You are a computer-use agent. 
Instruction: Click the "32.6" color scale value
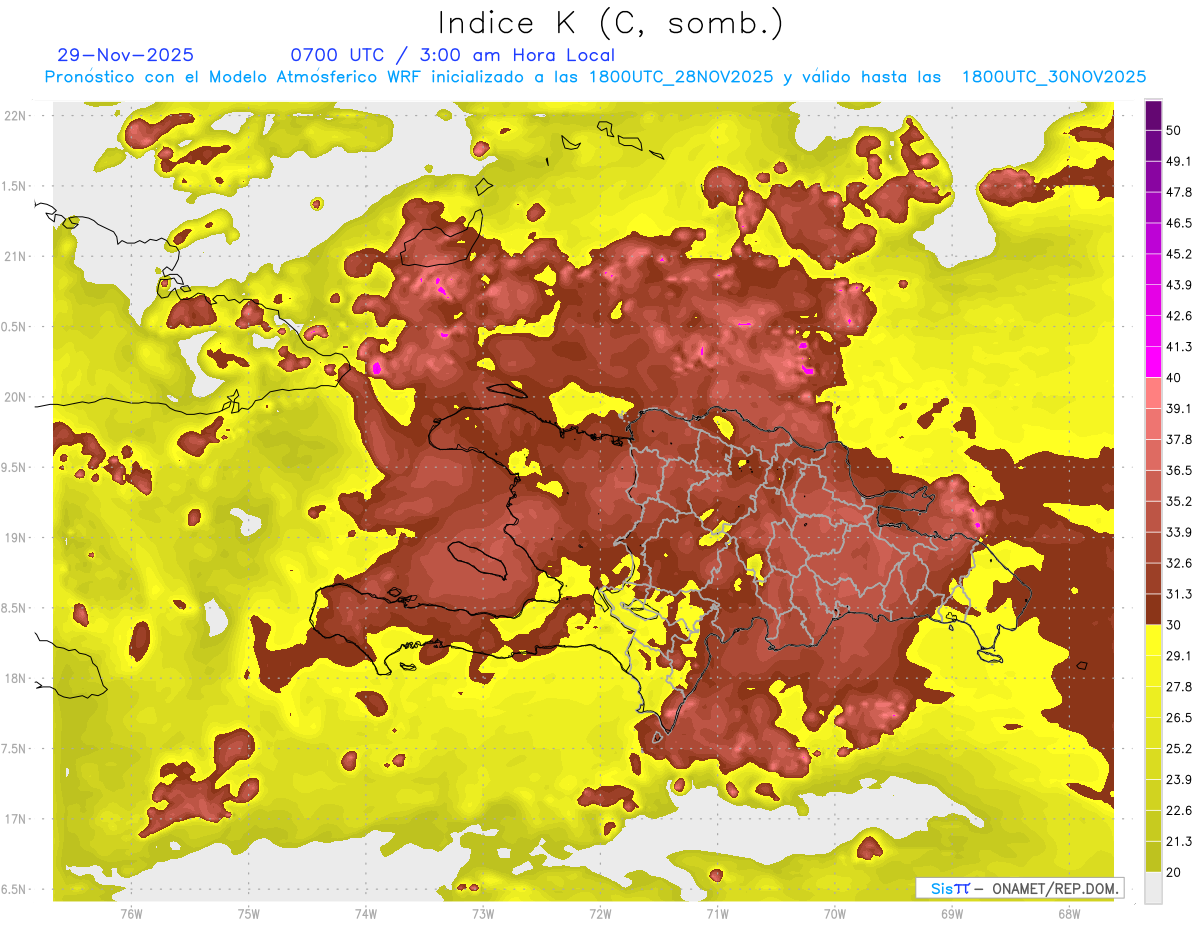[1178, 563]
